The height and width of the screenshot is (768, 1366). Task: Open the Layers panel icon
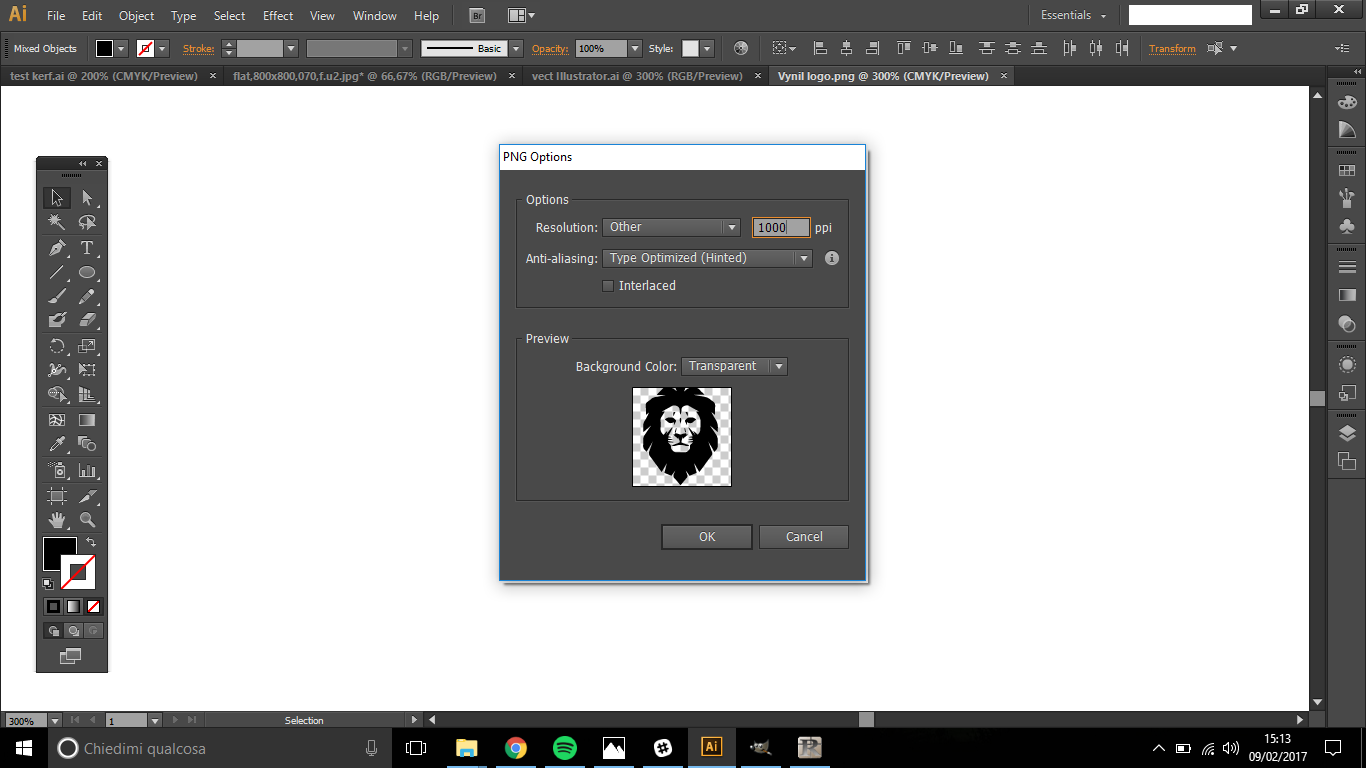[1347, 433]
